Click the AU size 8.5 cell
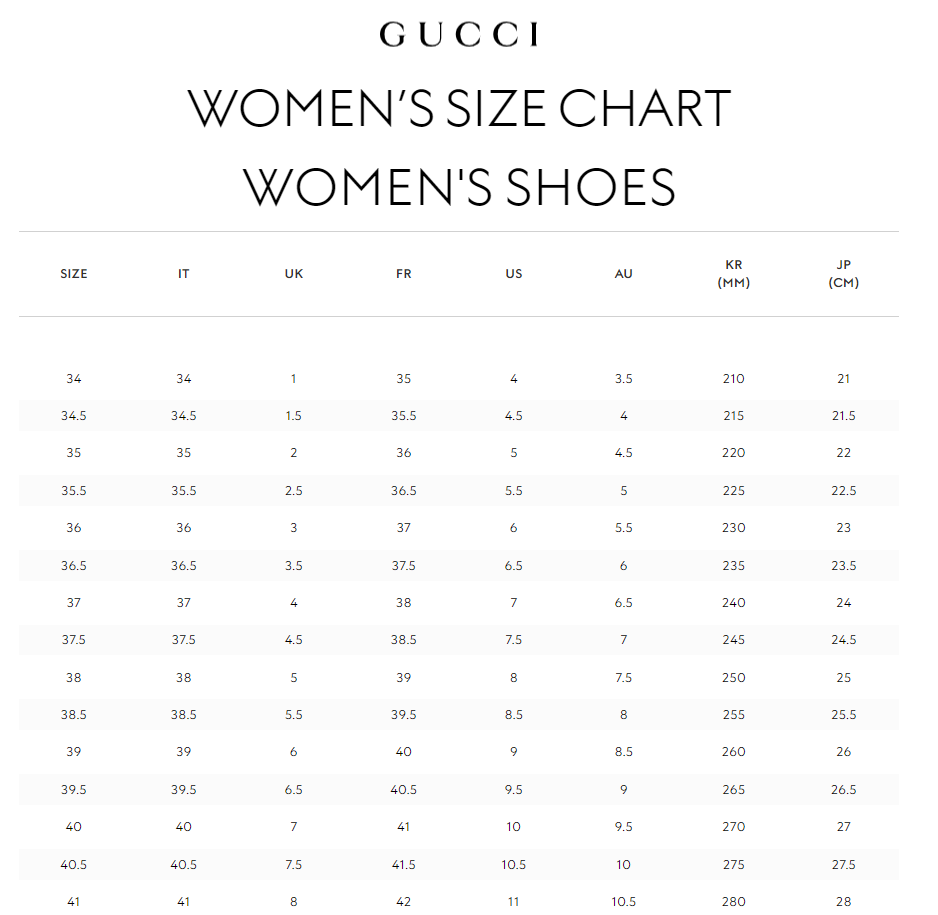938x915 pixels. [x=624, y=752]
